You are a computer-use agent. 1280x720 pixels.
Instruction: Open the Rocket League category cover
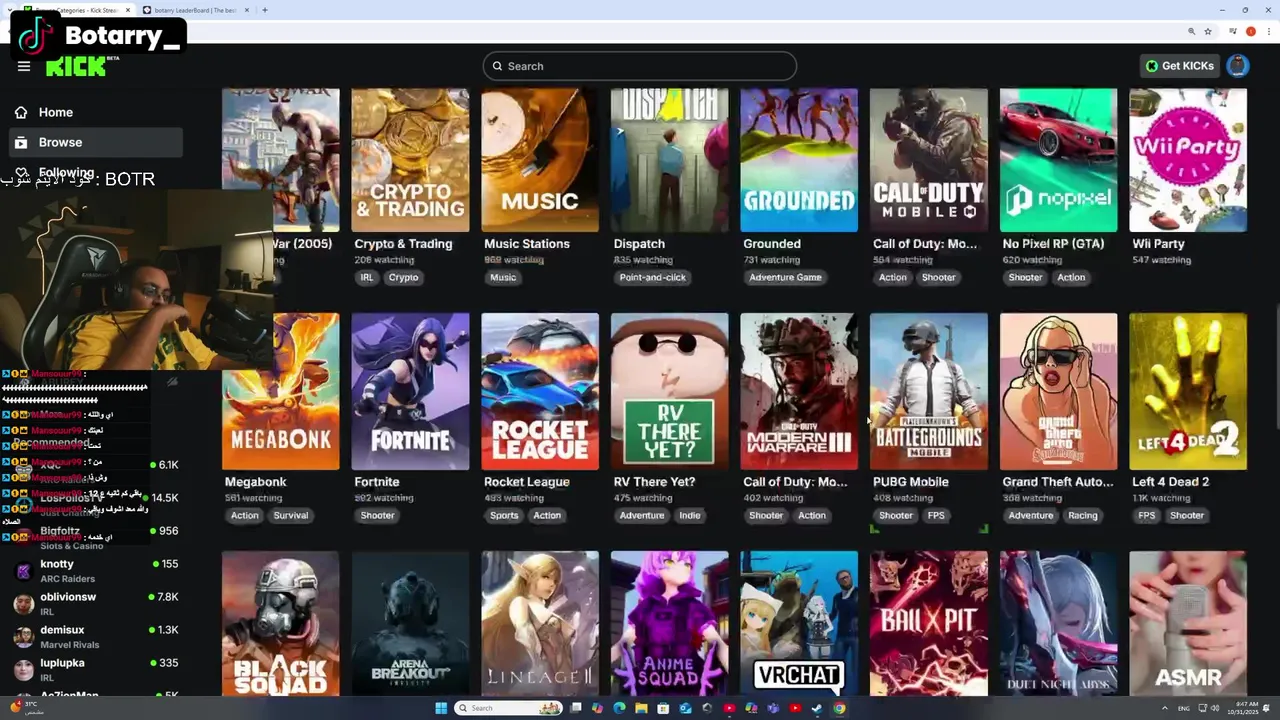tap(540, 391)
